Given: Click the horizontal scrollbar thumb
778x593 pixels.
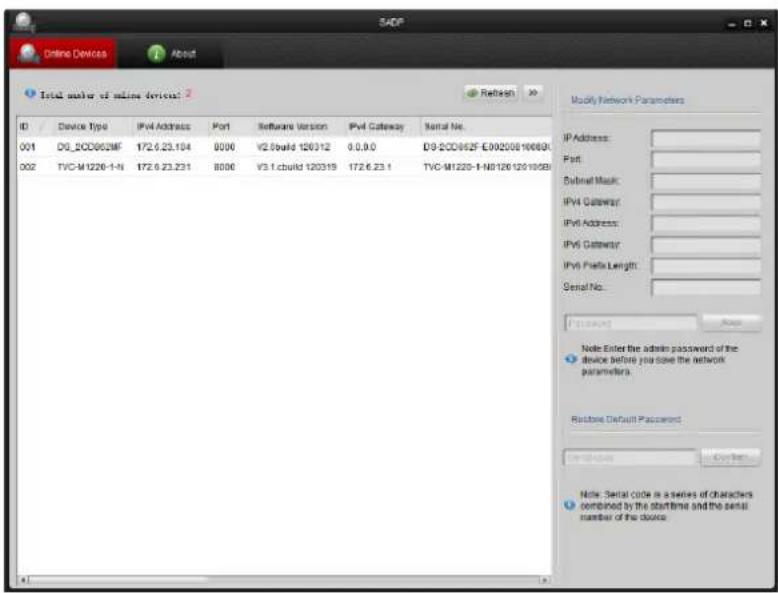Looking at the screenshot, I should tap(118, 580).
